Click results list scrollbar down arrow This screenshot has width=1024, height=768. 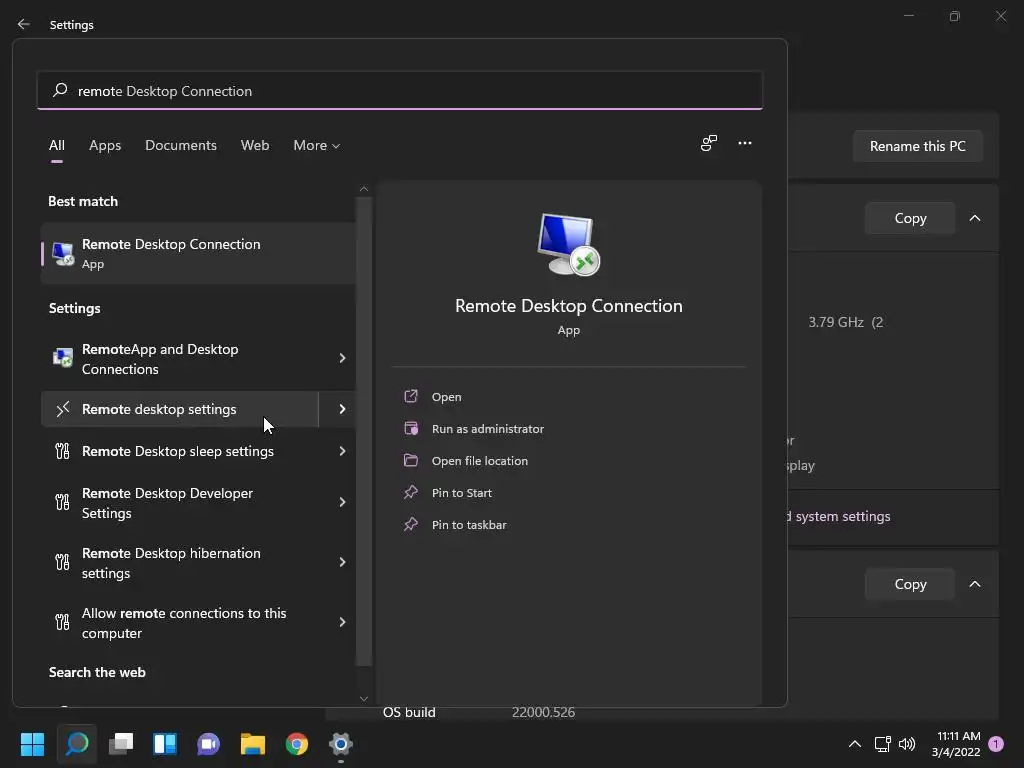pos(364,698)
